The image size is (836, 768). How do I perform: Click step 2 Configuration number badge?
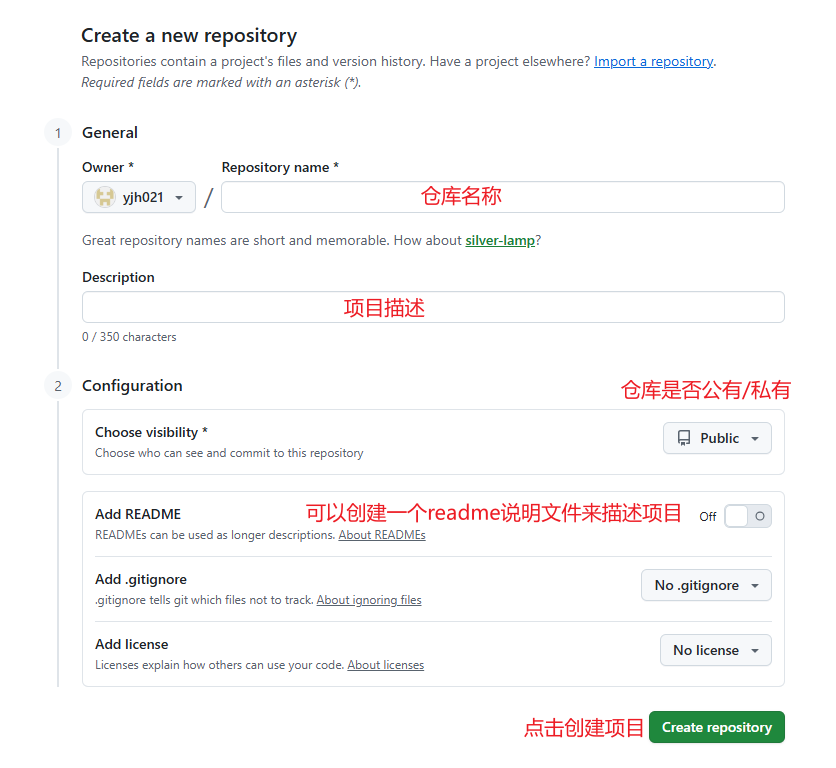pos(58,386)
